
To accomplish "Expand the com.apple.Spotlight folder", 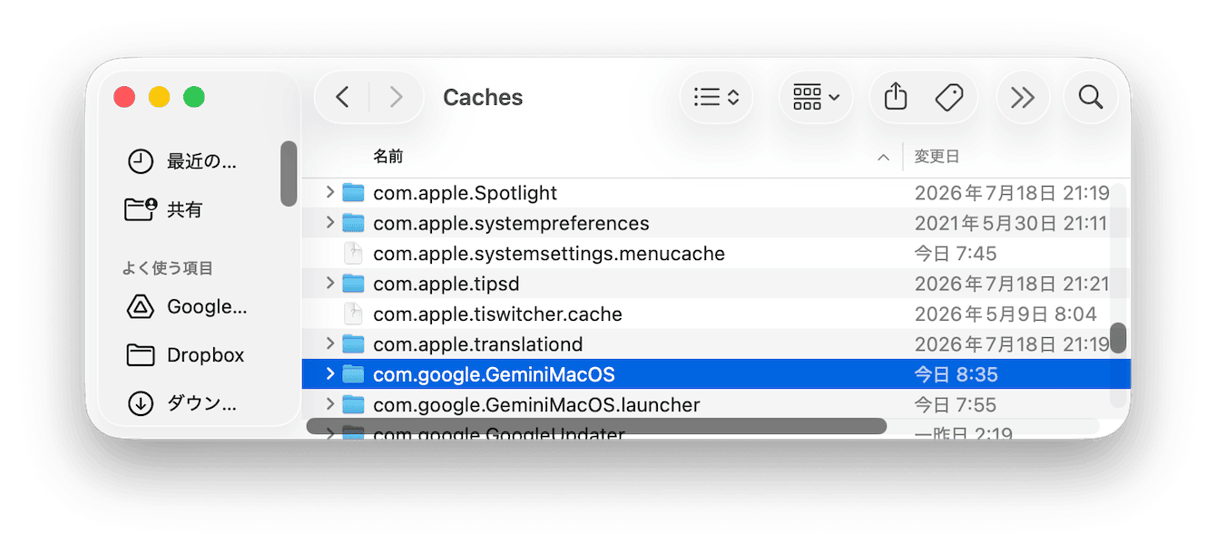I will tap(330, 192).
